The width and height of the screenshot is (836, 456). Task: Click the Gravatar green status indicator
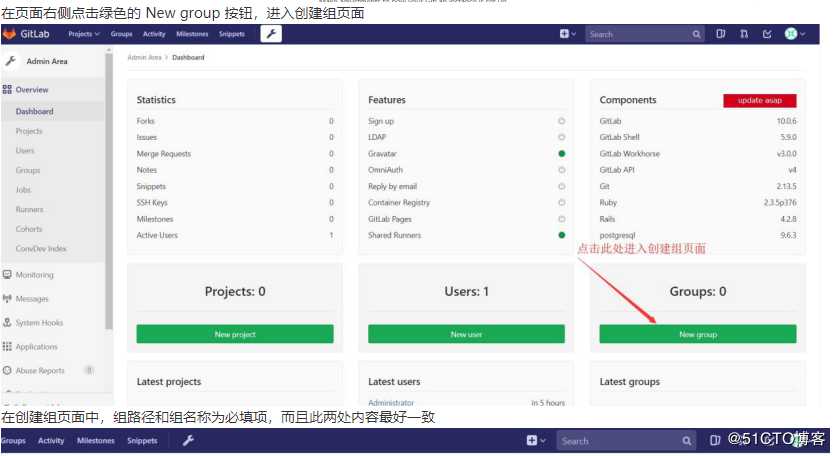coord(561,154)
